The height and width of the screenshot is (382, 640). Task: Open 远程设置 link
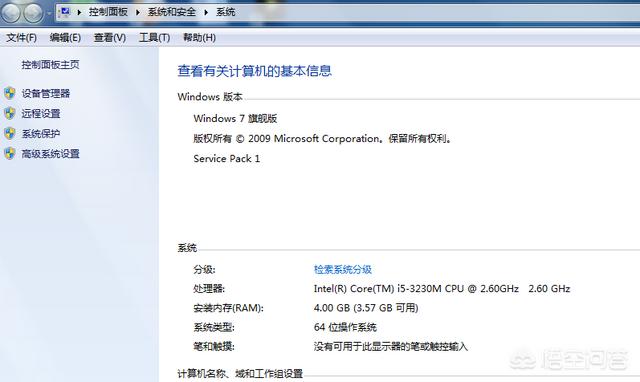(41, 113)
